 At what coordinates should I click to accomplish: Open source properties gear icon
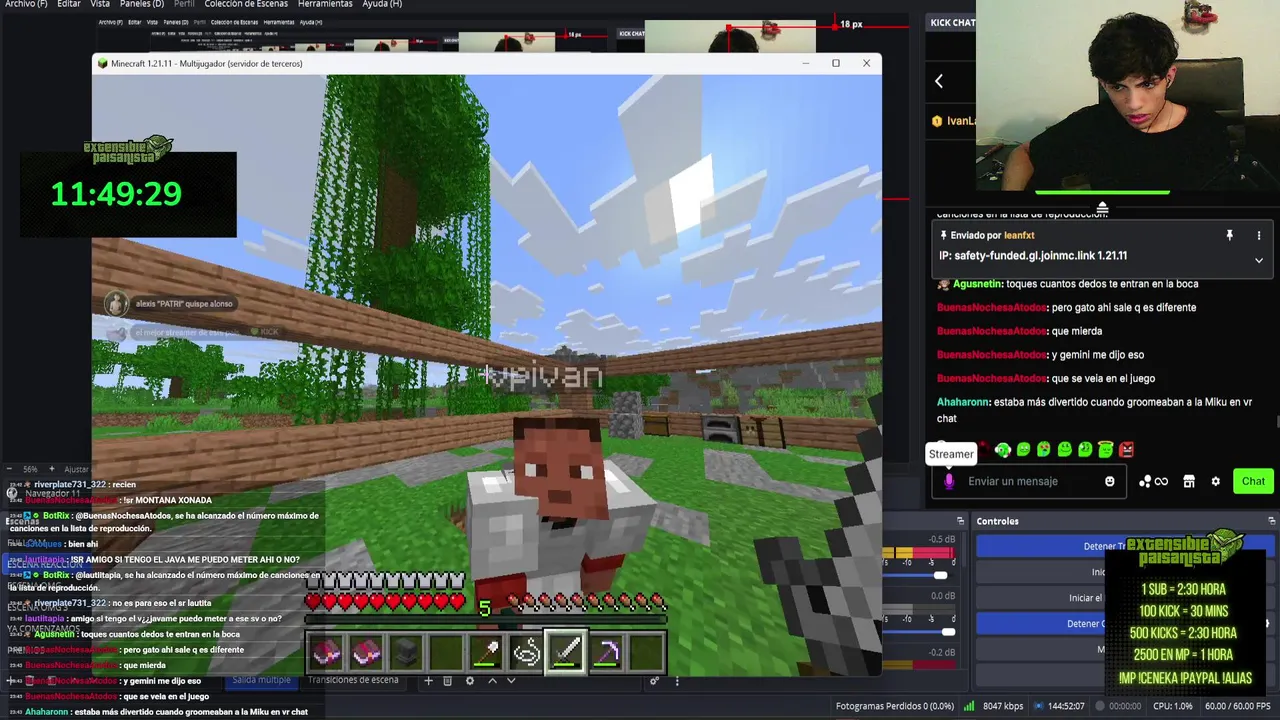coord(470,681)
